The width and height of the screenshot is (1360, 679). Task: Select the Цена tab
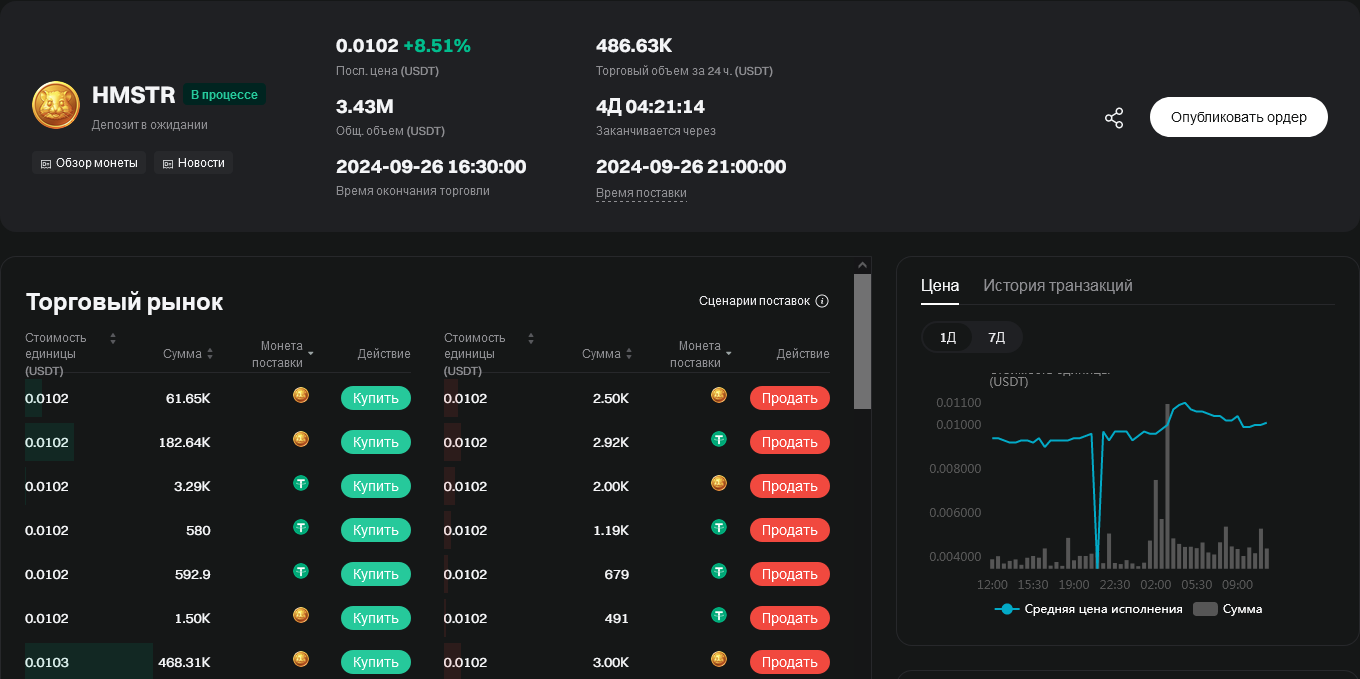939,286
